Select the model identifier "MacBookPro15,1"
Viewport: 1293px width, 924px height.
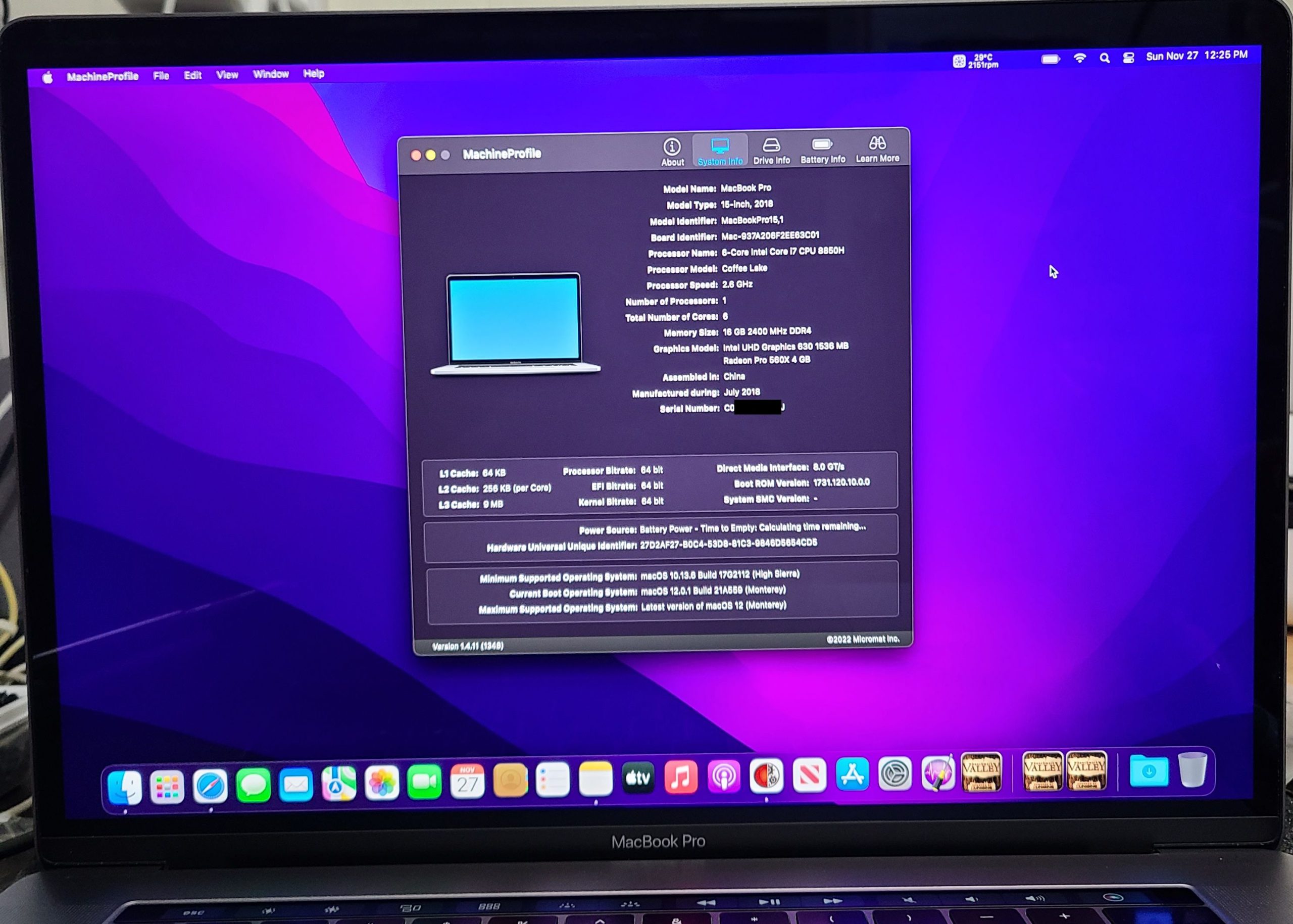[752, 220]
